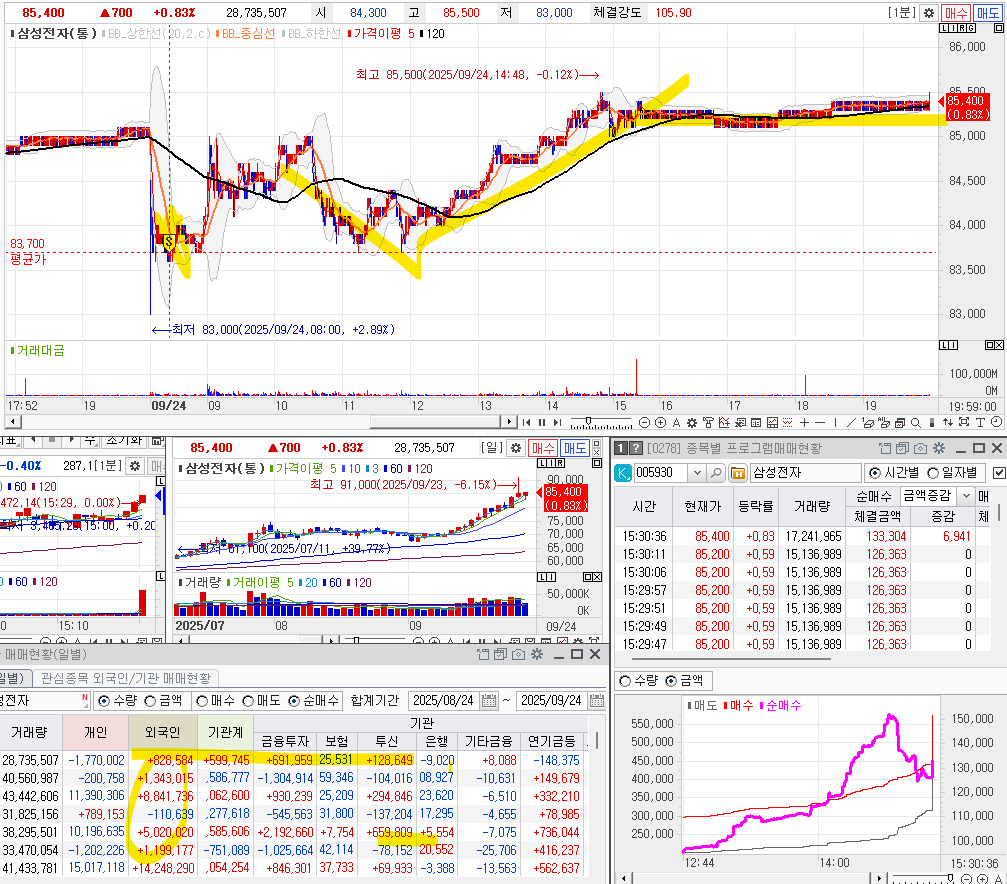Click the 1 window number icon
The width and height of the screenshot is (1007, 884).
pos(620,448)
